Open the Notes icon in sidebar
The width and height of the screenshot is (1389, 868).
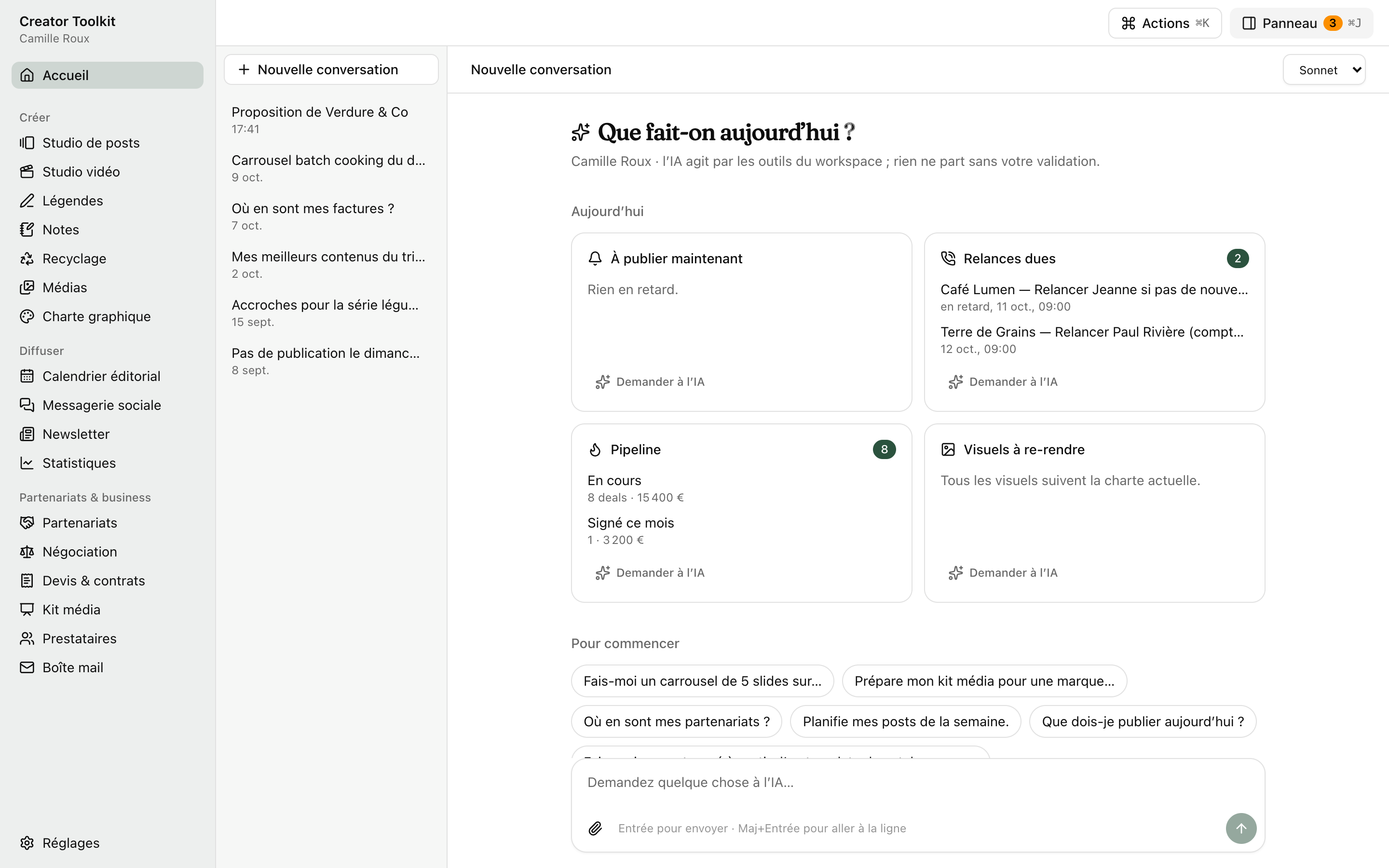(x=27, y=230)
